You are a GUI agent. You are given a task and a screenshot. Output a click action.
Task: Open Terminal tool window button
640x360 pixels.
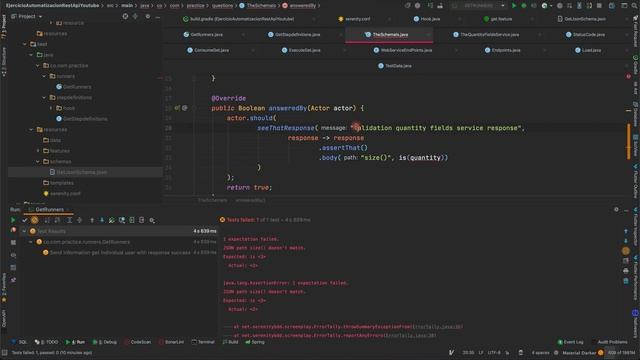(x=203, y=342)
